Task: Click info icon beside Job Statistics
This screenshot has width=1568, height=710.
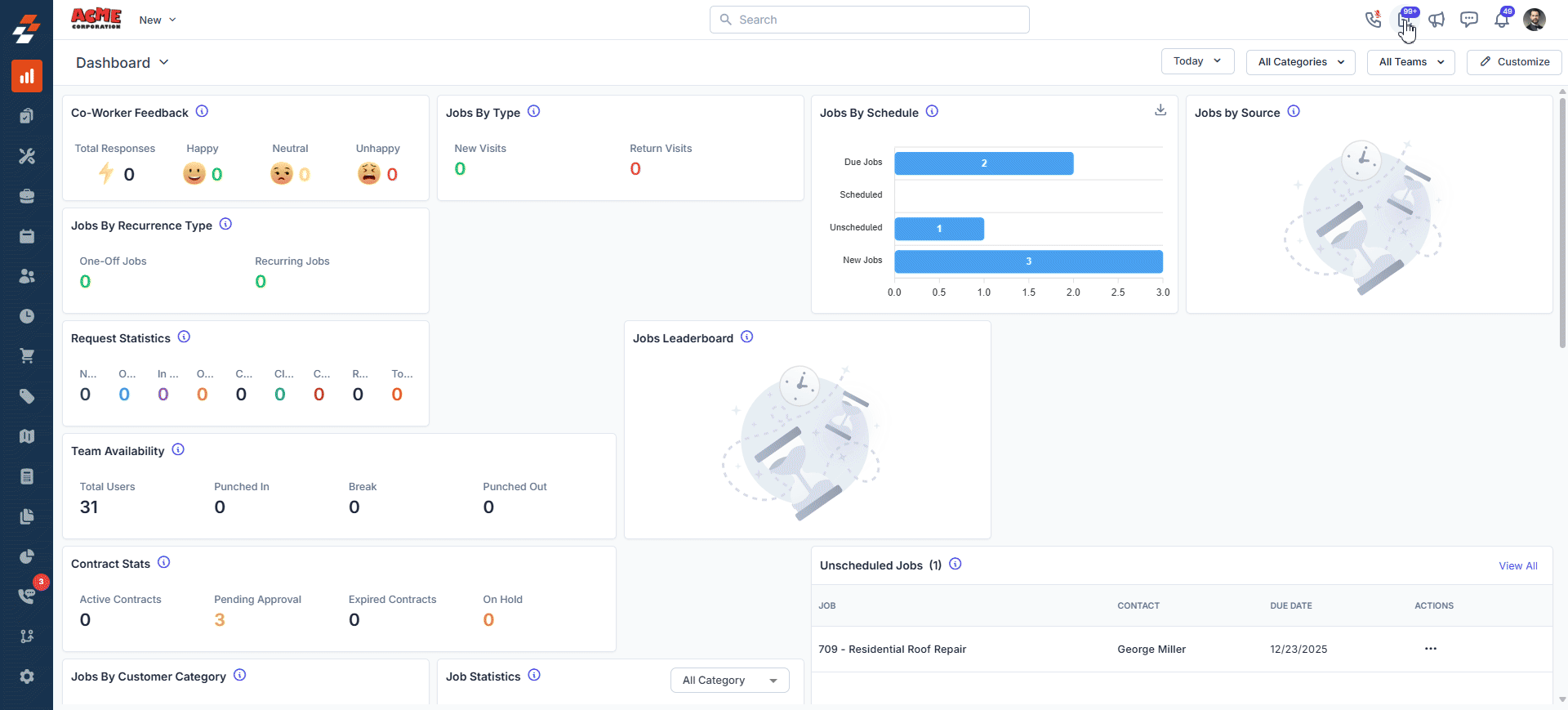Action: coord(534,675)
